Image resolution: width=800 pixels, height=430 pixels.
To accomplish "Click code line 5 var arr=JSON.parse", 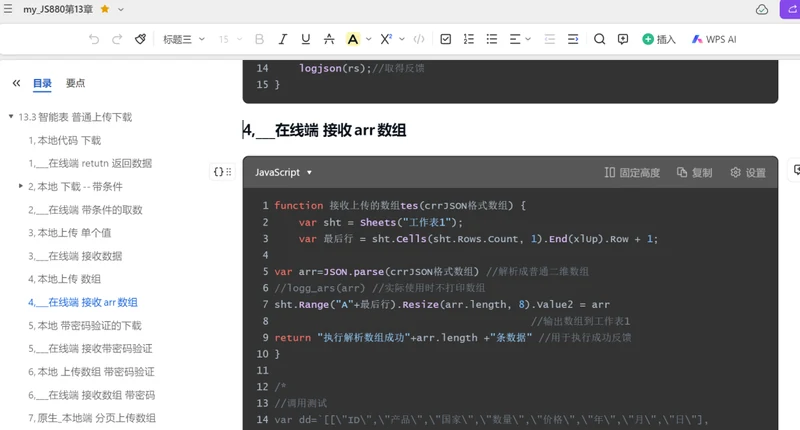I will click(431, 271).
